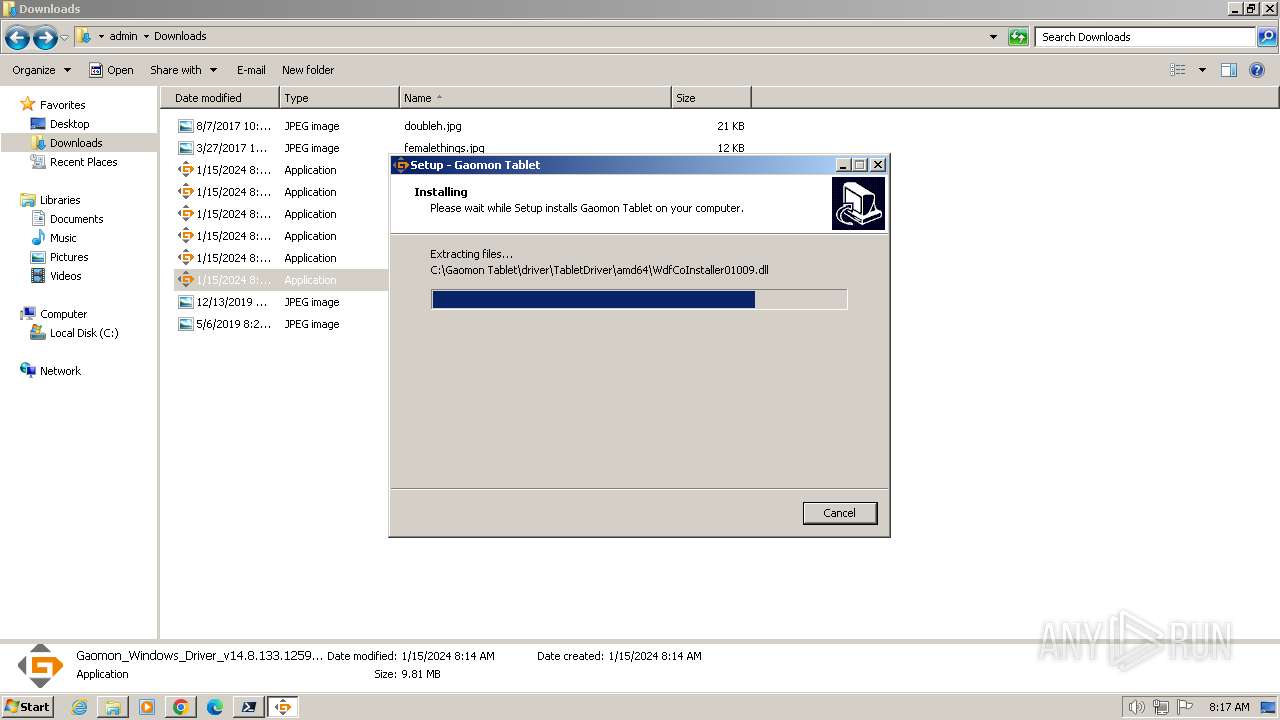
Task: Click the New folder button
Action: tap(308, 70)
